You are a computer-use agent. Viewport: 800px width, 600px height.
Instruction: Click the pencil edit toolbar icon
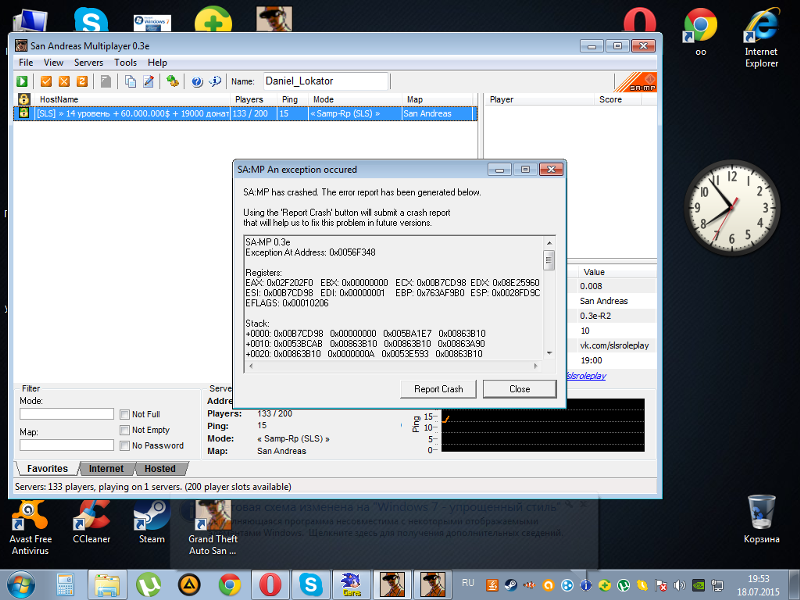tap(148, 82)
